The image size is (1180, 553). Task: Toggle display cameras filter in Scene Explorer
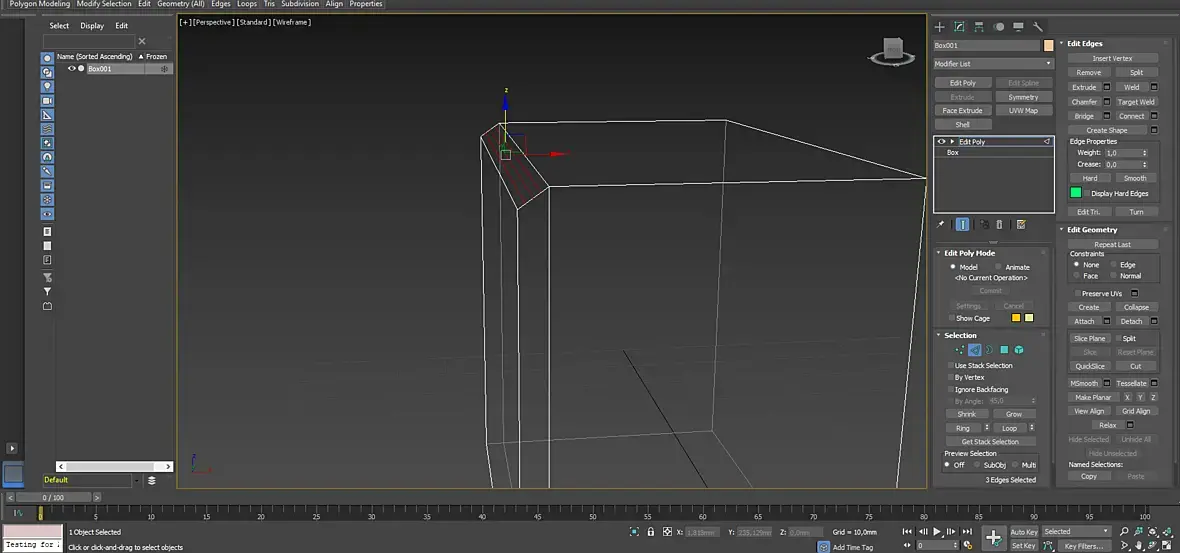47,101
